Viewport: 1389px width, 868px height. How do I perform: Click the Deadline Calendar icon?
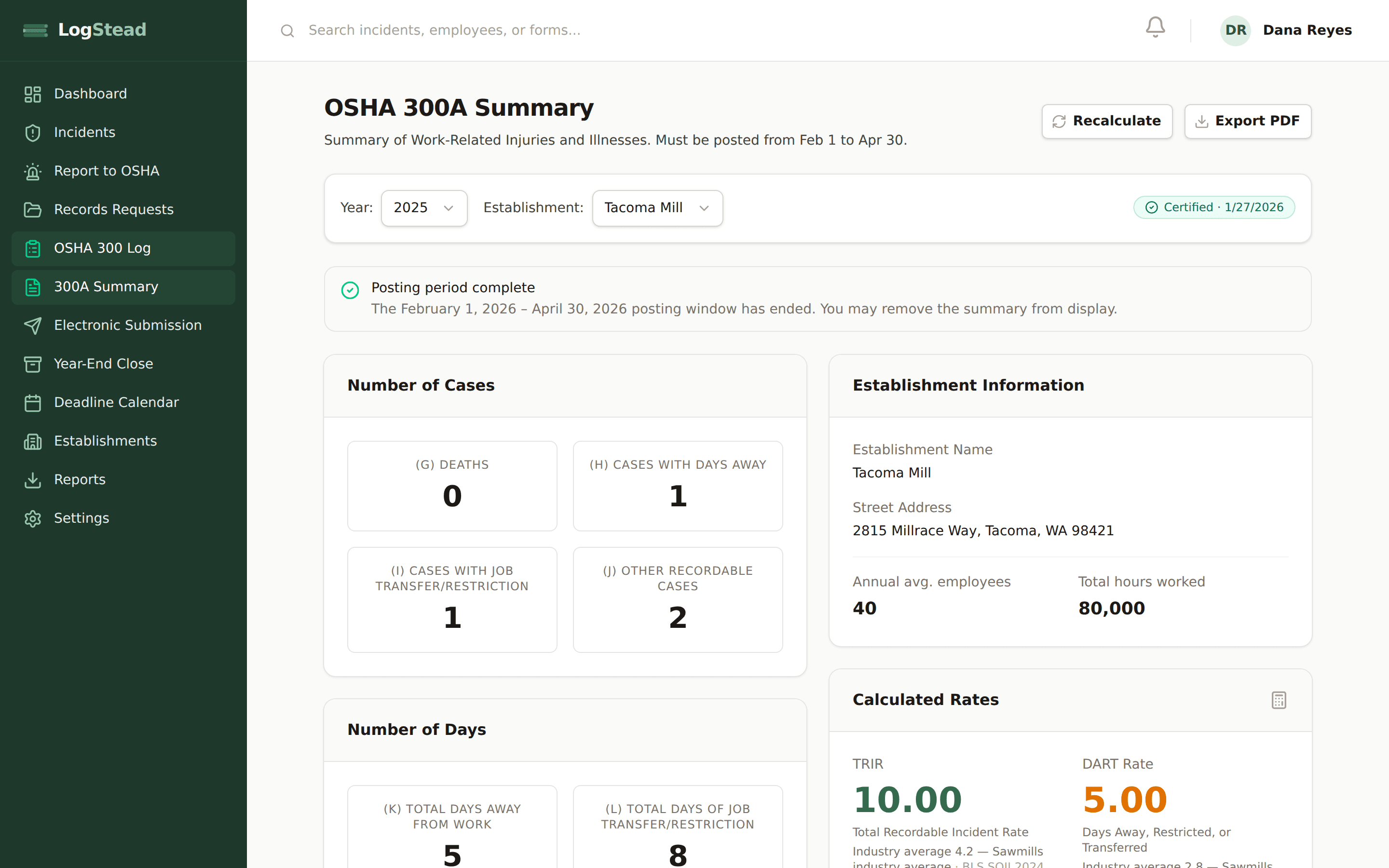(33, 403)
